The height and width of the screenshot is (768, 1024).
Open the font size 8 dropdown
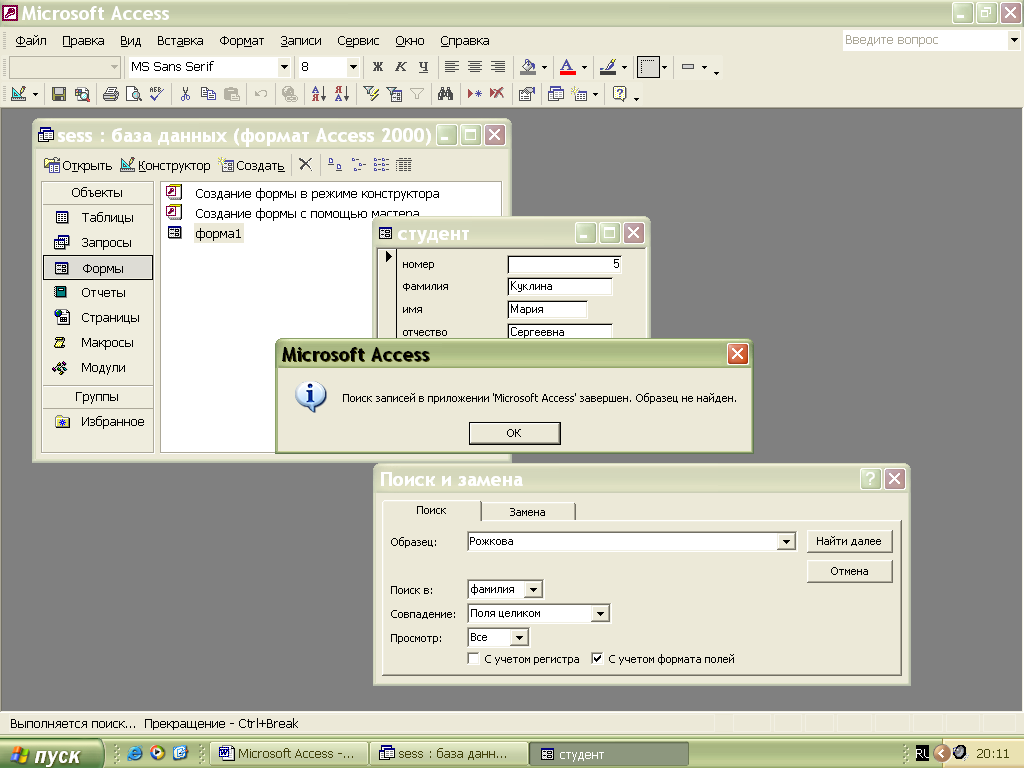(353, 67)
